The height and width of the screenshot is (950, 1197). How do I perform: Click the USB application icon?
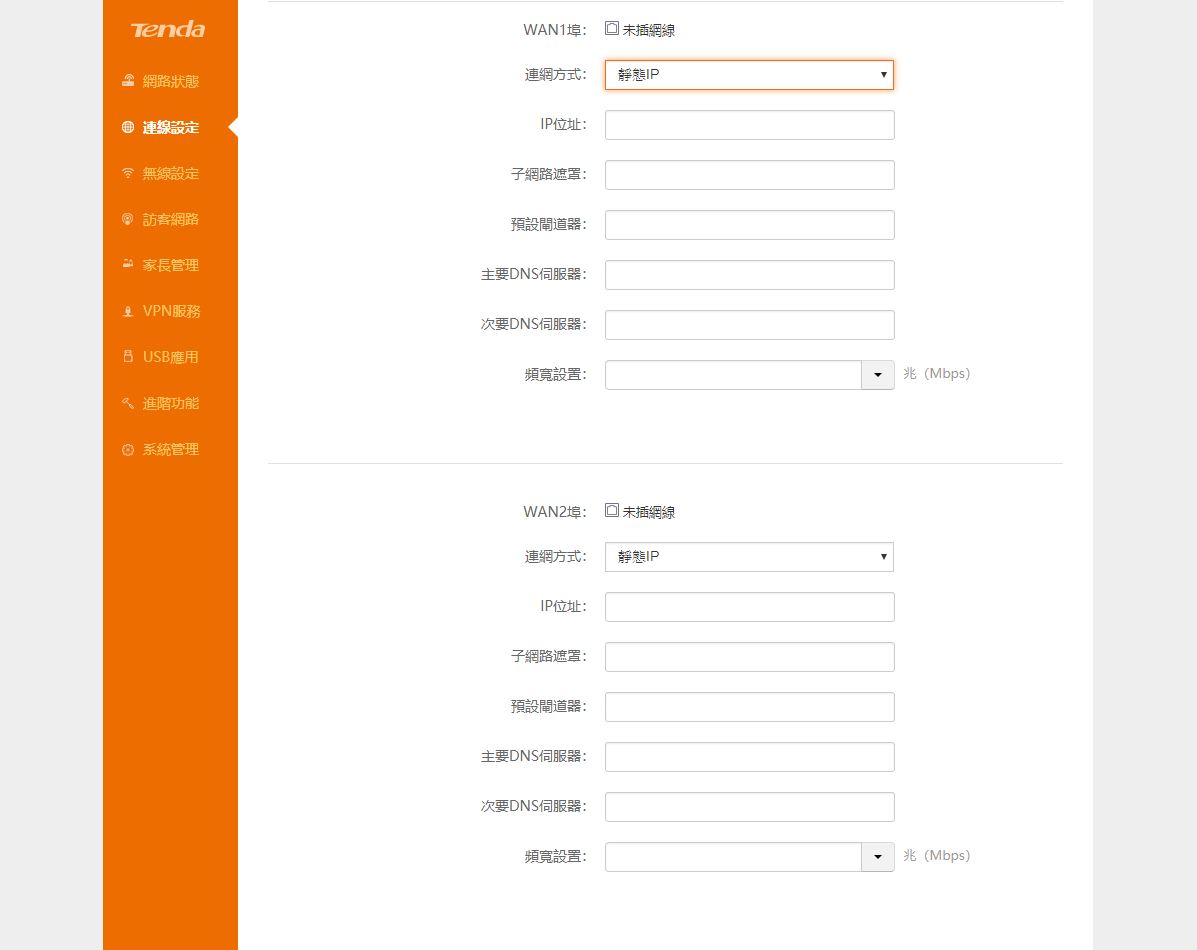127,357
